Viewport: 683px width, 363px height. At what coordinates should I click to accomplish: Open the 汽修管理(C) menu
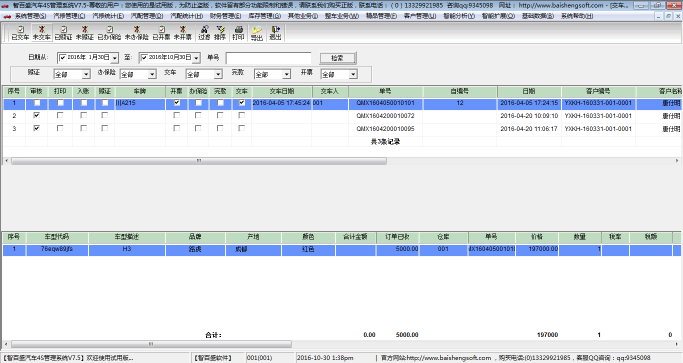[x=69, y=16]
